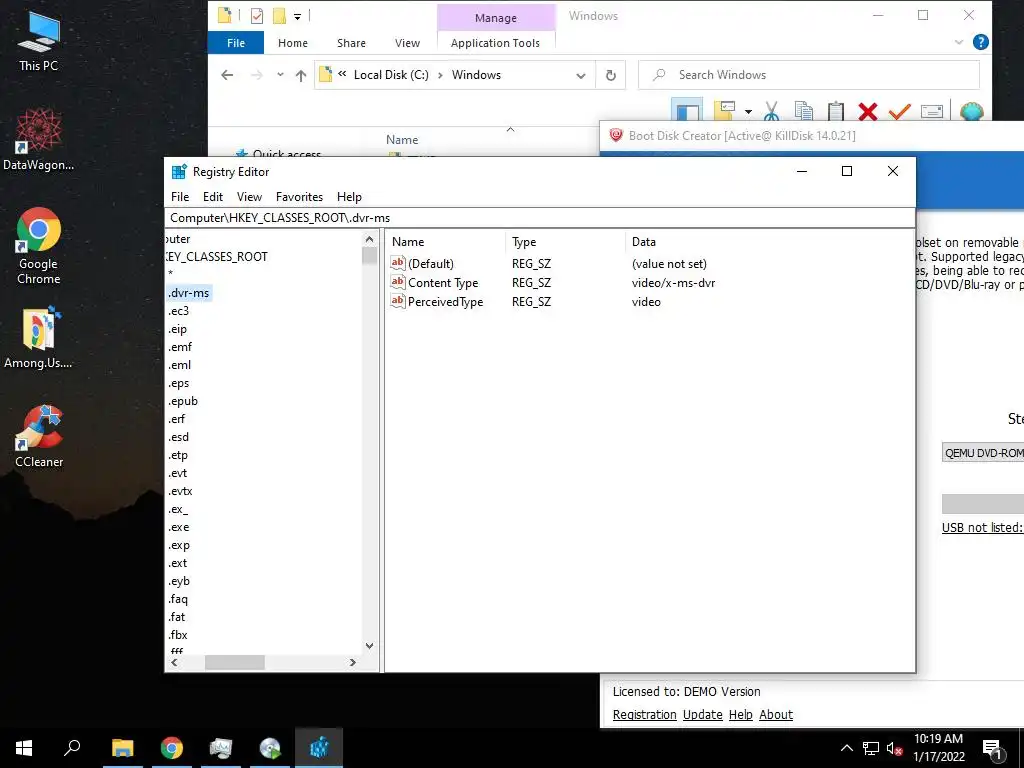Click the Search Windows input field
The width and height of the screenshot is (1024, 768).
point(809,75)
